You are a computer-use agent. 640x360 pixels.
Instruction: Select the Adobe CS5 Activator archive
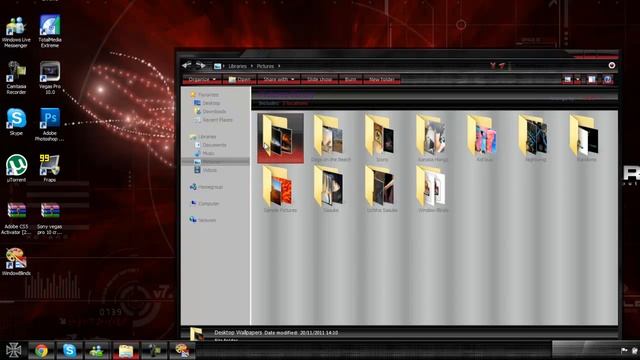(16, 218)
